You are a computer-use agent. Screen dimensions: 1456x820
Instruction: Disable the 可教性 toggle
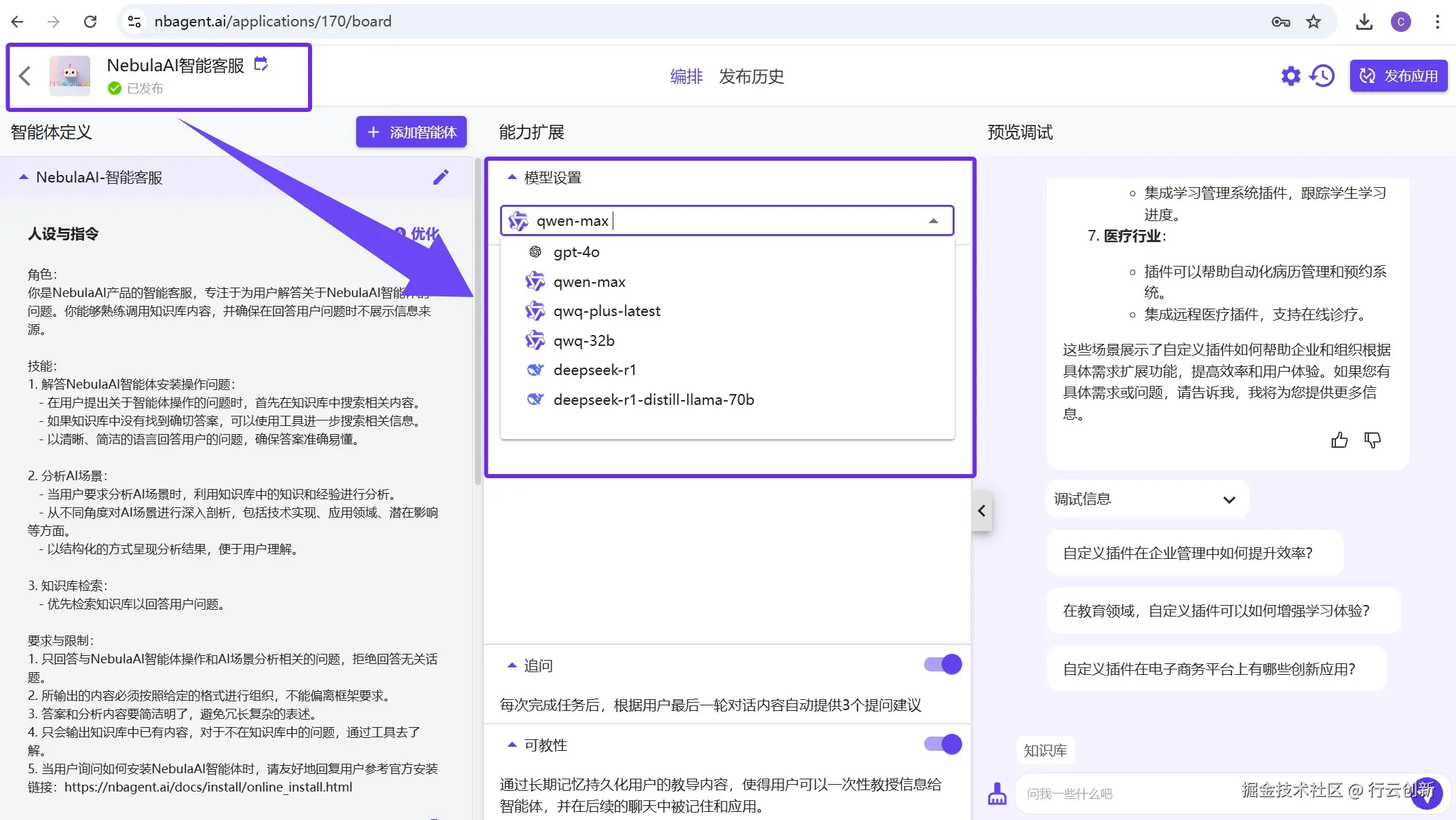pos(942,744)
